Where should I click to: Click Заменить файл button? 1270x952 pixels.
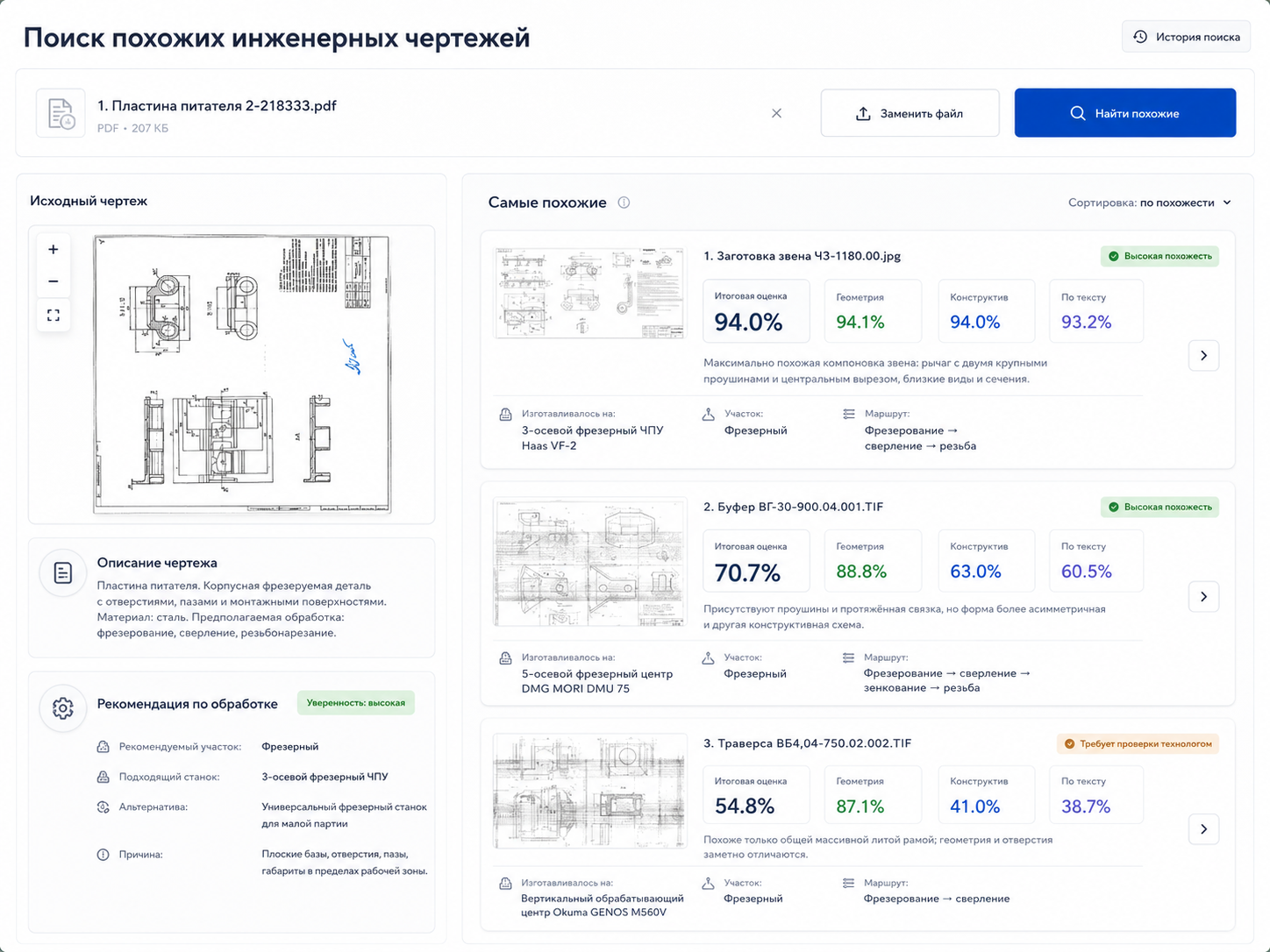click(x=910, y=113)
